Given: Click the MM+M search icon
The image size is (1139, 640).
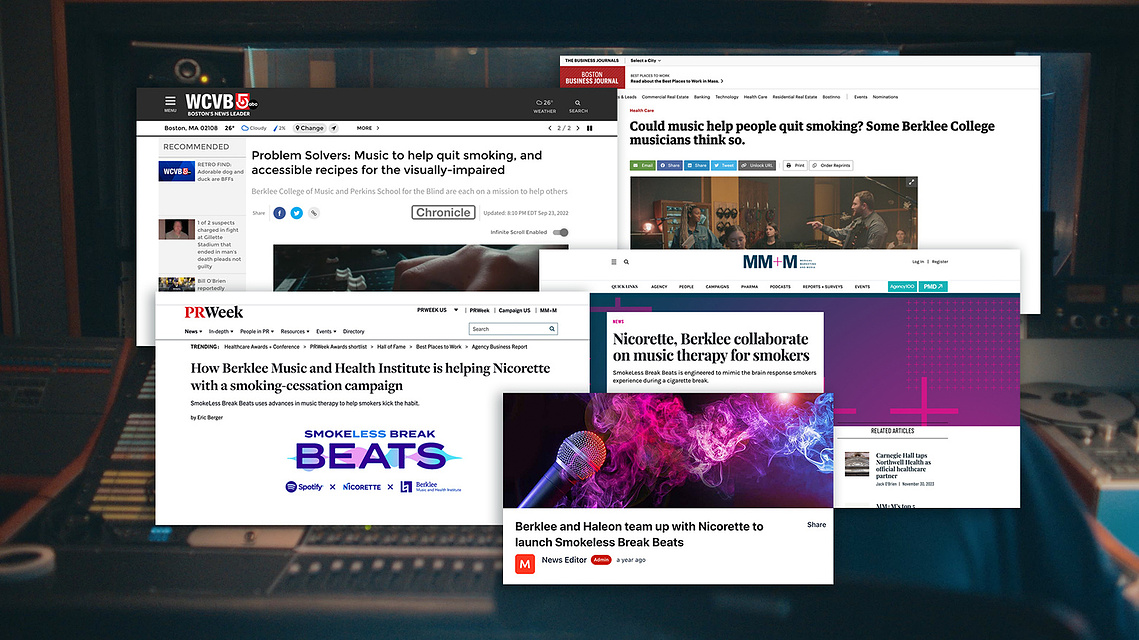Looking at the screenshot, I should pyautogui.click(x=626, y=262).
